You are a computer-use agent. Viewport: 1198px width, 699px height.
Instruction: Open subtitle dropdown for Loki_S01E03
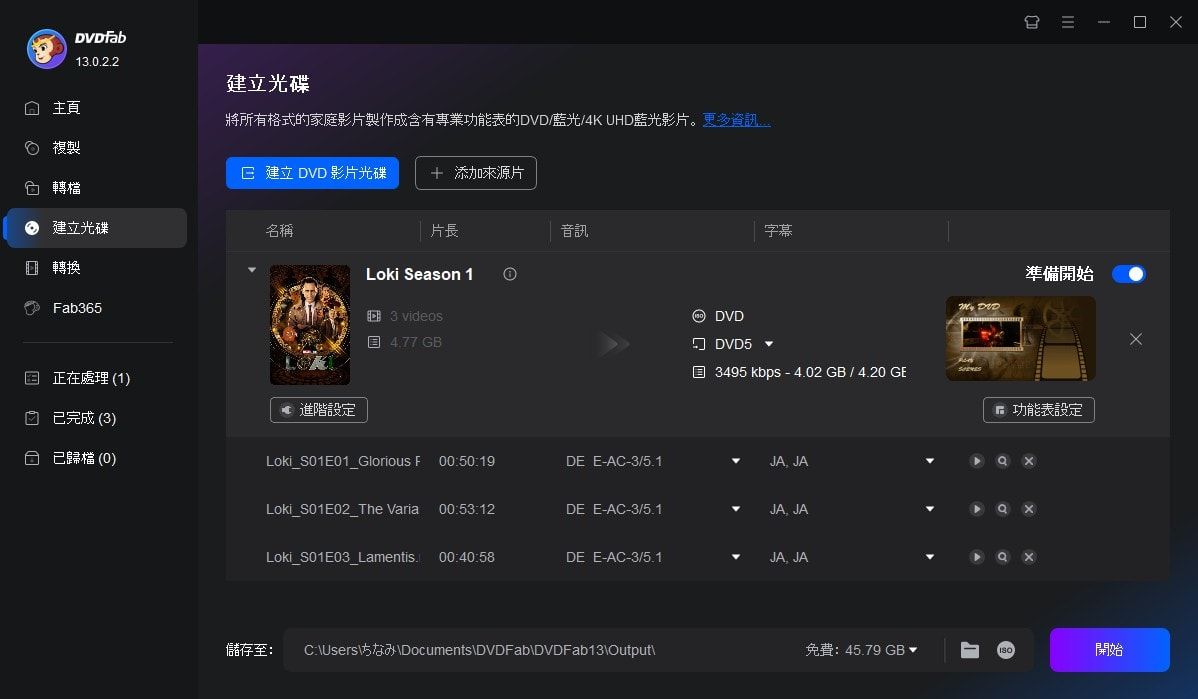[x=930, y=557]
